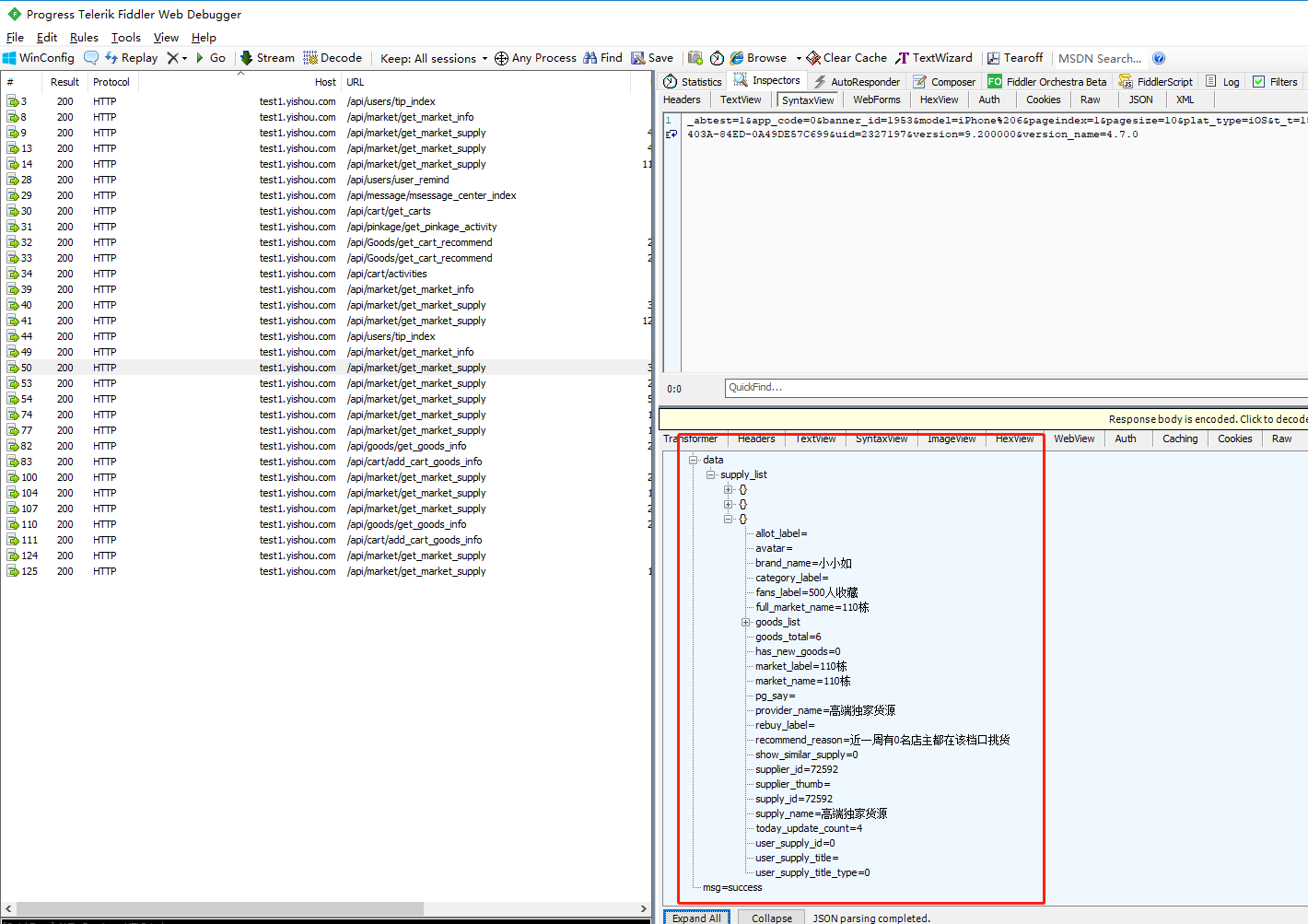Image resolution: width=1308 pixels, height=924 pixels.
Task: Open the Log tab
Action: [x=1222, y=82]
